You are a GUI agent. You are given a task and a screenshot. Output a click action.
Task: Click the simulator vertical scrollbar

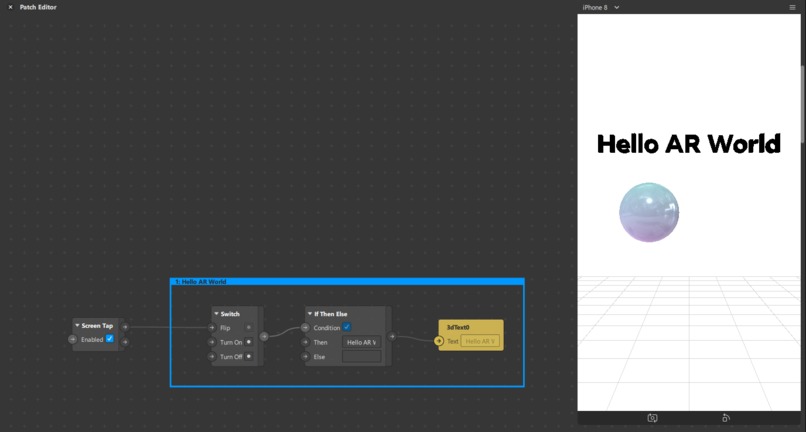(803, 104)
